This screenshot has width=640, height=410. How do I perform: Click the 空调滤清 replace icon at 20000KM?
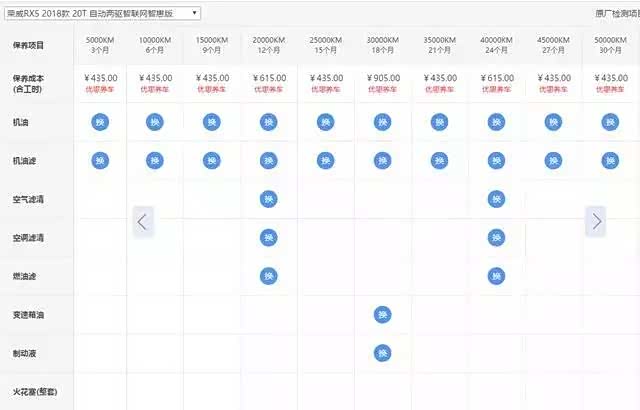pyautogui.click(x=269, y=237)
